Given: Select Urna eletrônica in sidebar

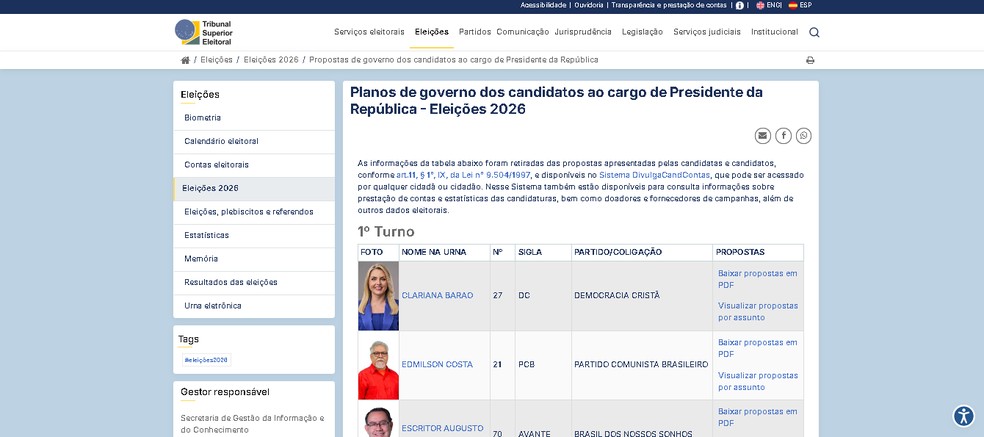Looking at the screenshot, I should tap(254, 306).
